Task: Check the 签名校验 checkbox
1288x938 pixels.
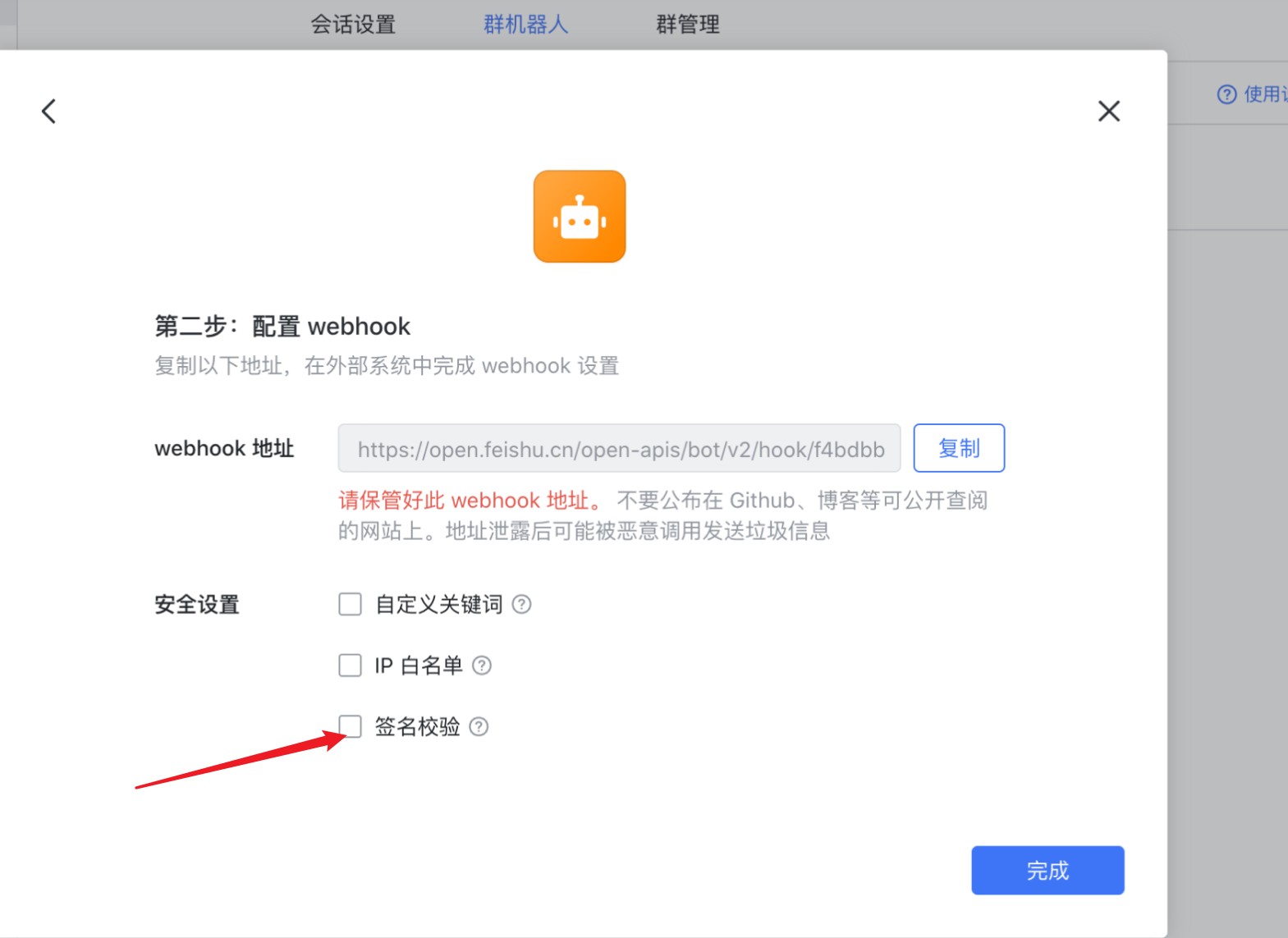Action: (x=351, y=726)
